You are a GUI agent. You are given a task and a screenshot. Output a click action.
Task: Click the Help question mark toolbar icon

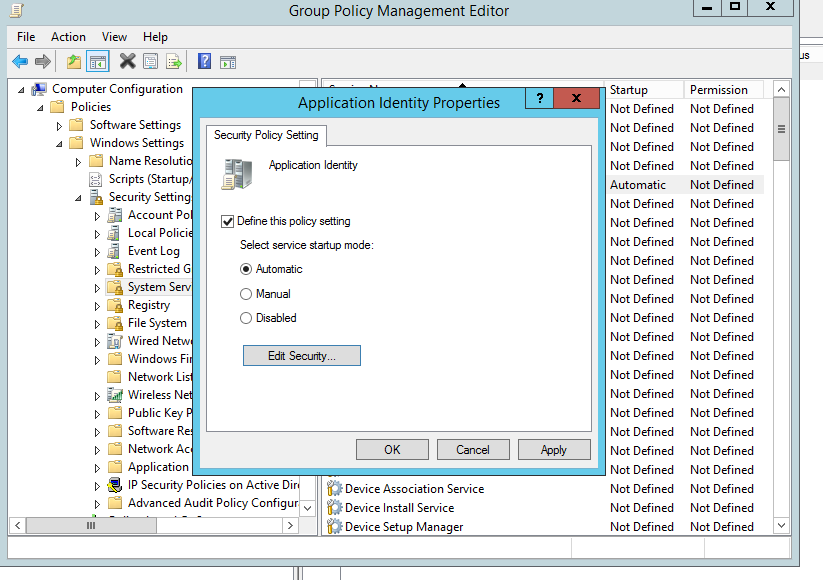[204, 61]
